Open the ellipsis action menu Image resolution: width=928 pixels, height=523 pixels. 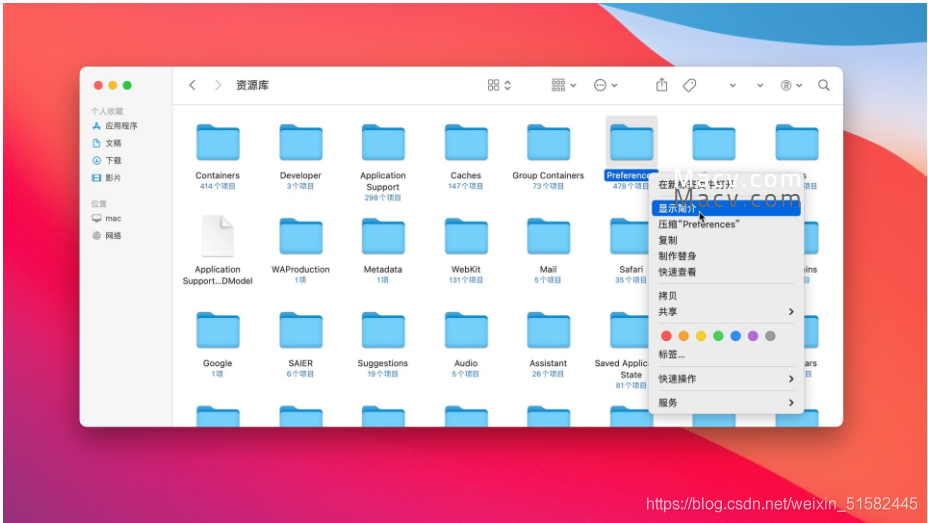coord(605,85)
